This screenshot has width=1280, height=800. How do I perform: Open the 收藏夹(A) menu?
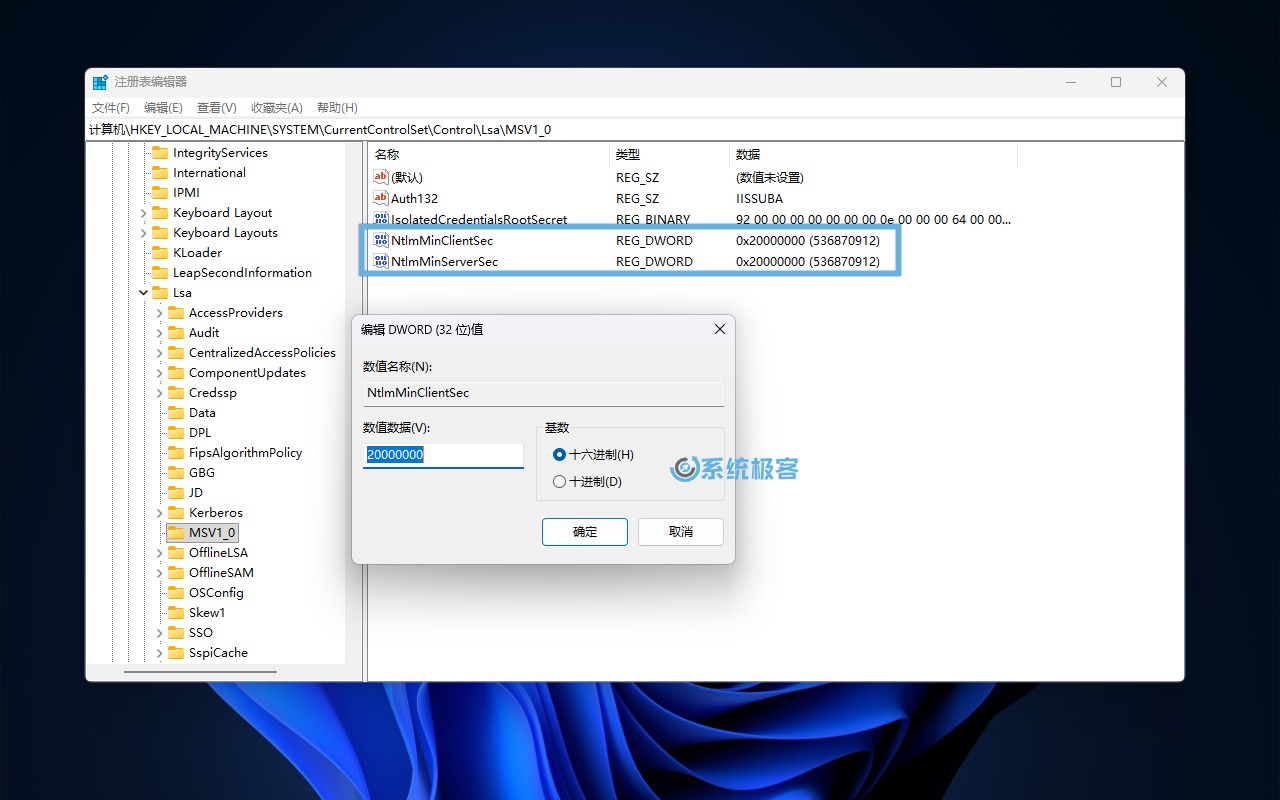pyautogui.click(x=276, y=108)
